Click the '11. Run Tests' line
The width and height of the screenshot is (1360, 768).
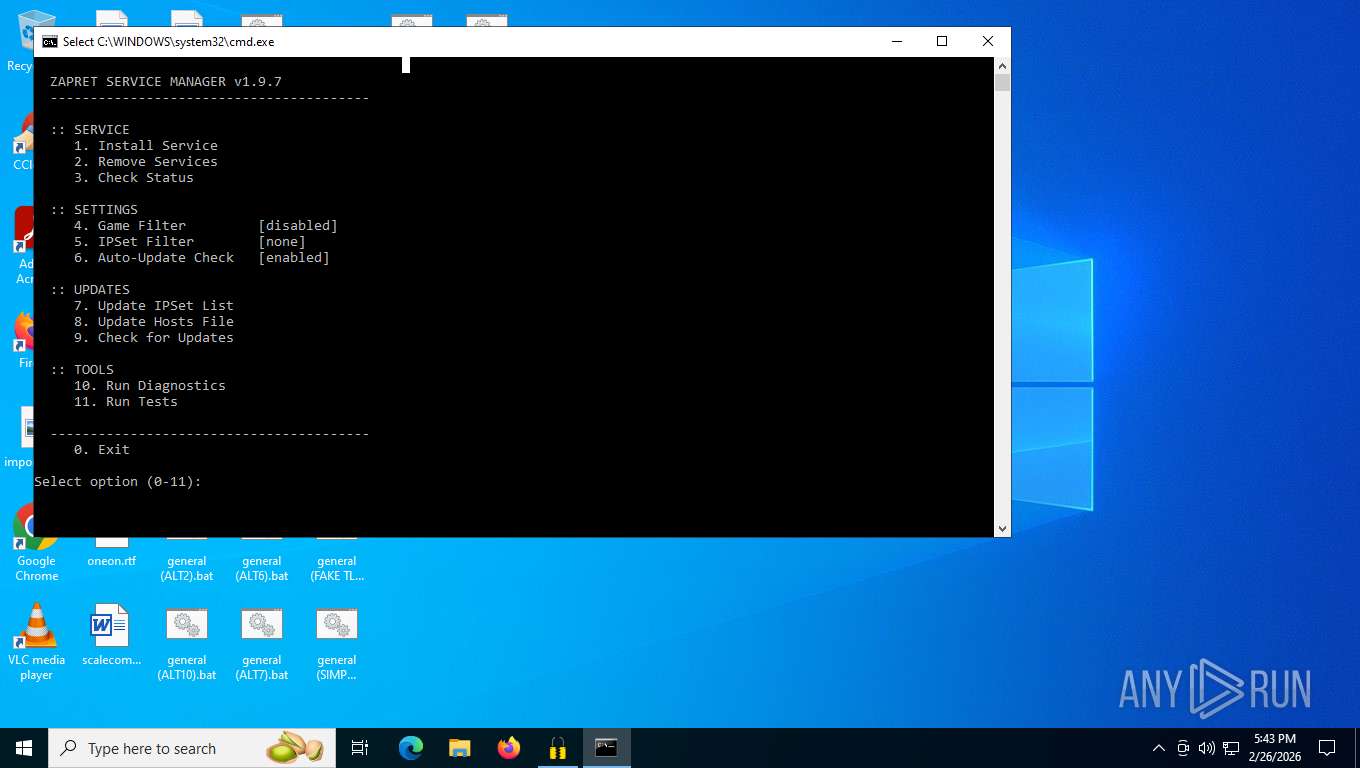click(x=126, y=402)
